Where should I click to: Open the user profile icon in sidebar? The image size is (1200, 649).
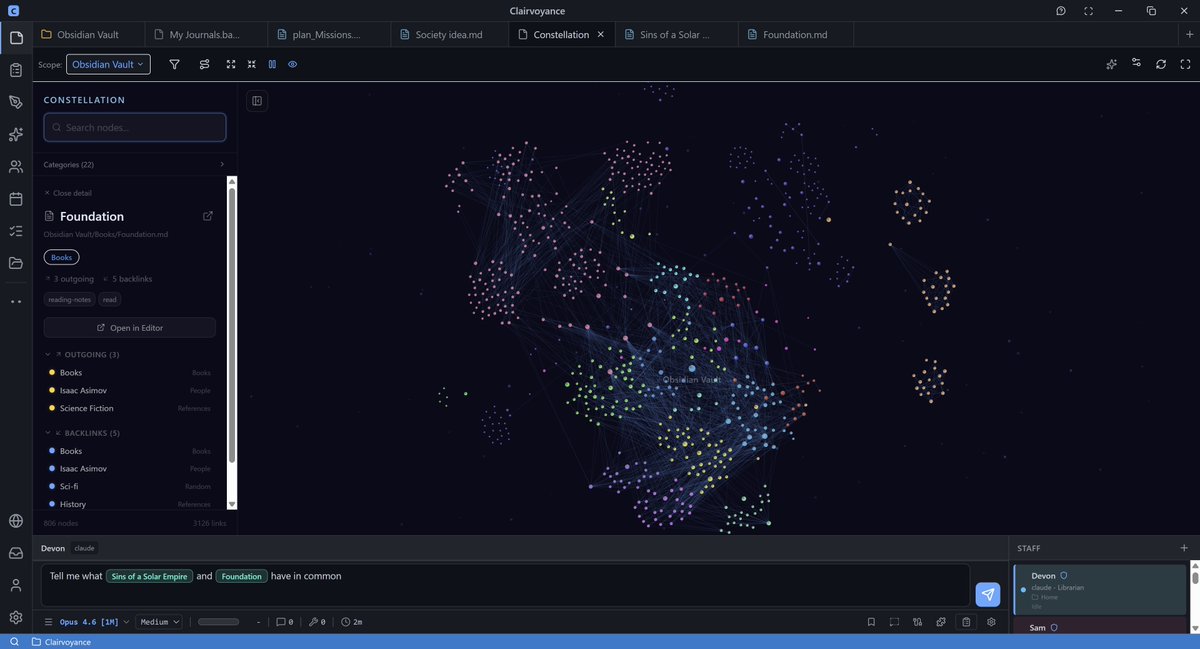tap(15, 585)
